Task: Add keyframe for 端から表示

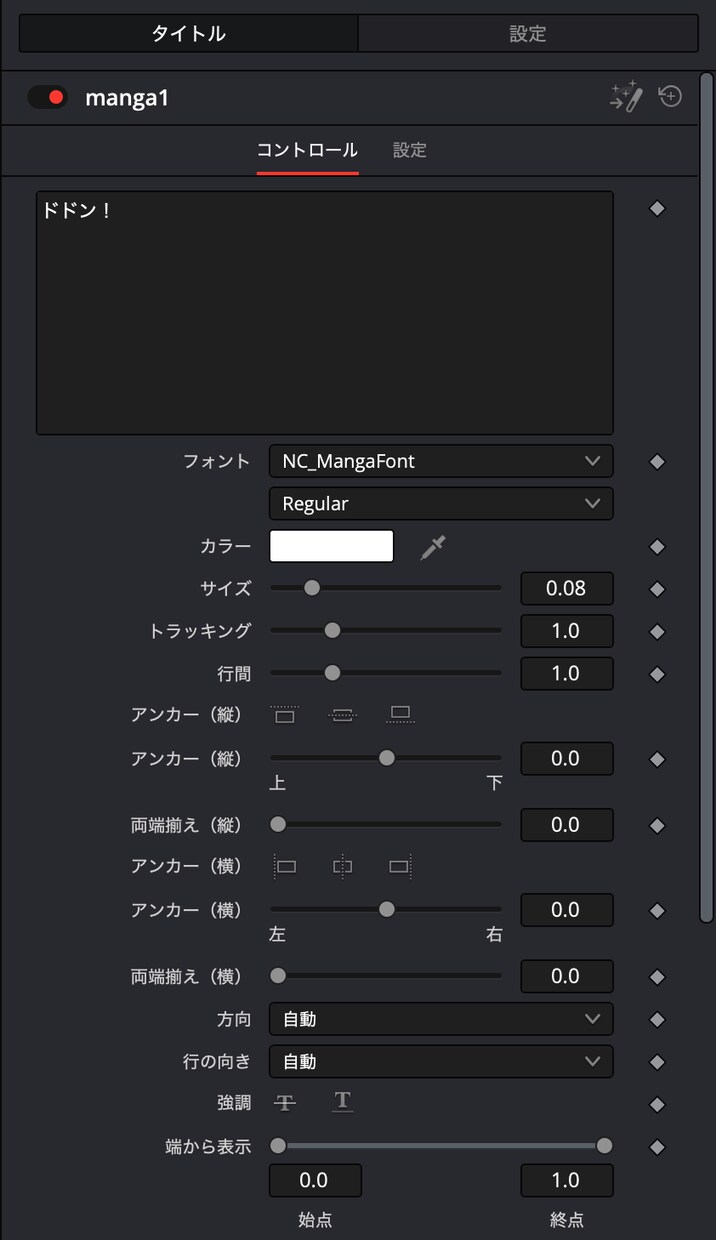Action: click(657, 1147)
